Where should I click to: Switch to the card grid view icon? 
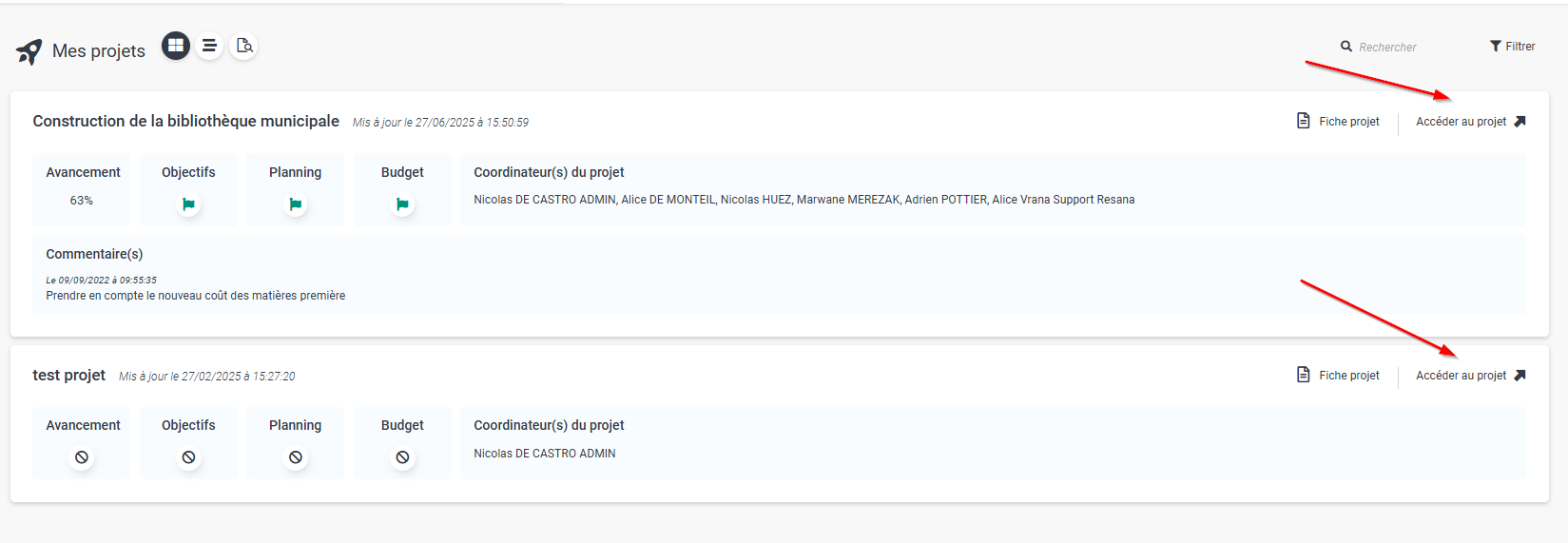point(176,46)
